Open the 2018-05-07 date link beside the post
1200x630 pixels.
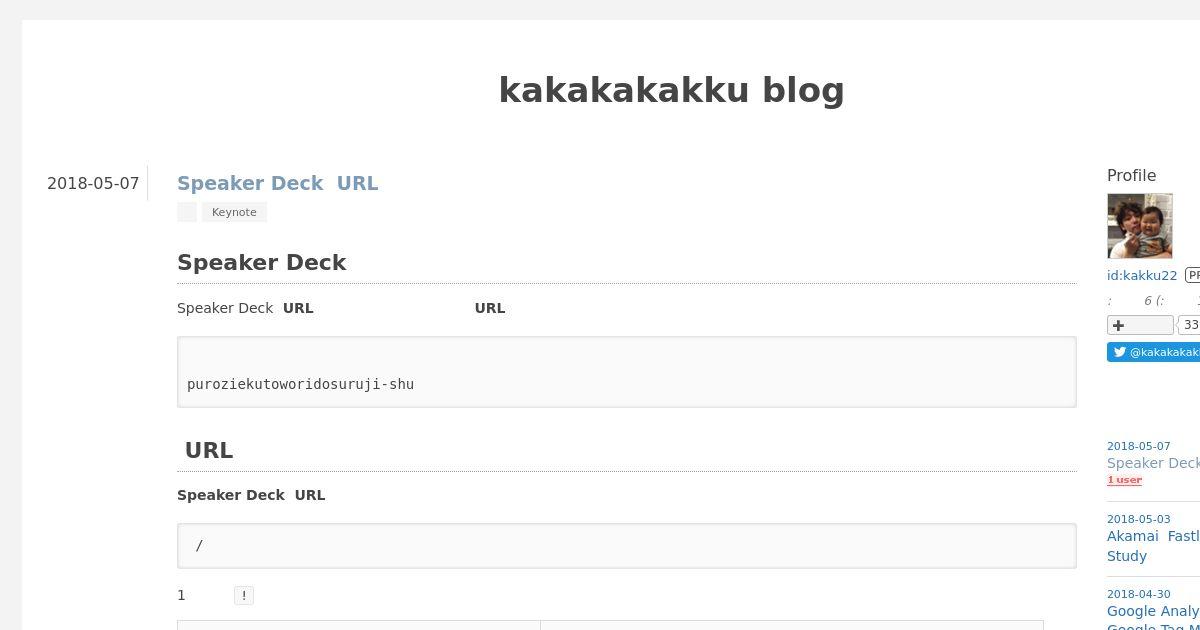(x=93, y=183)
